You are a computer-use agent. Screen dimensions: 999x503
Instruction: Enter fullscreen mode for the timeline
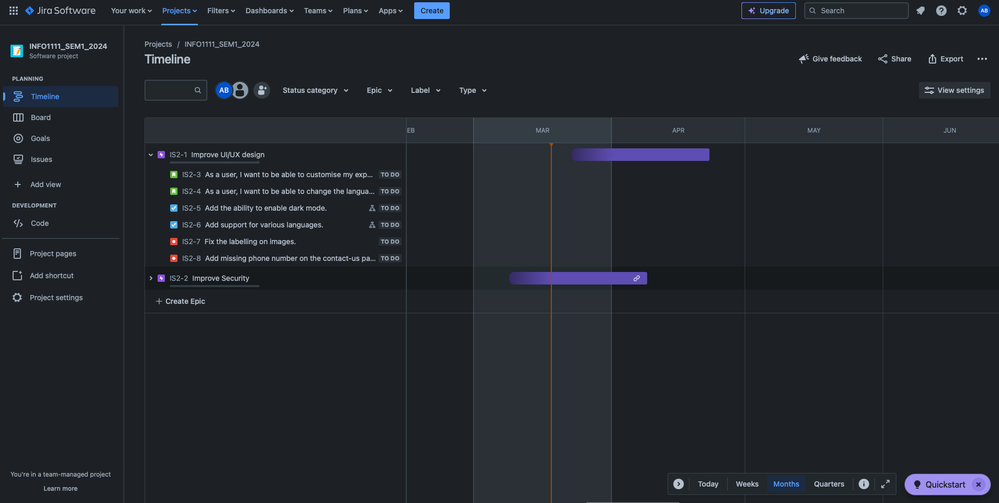point(885,484)
